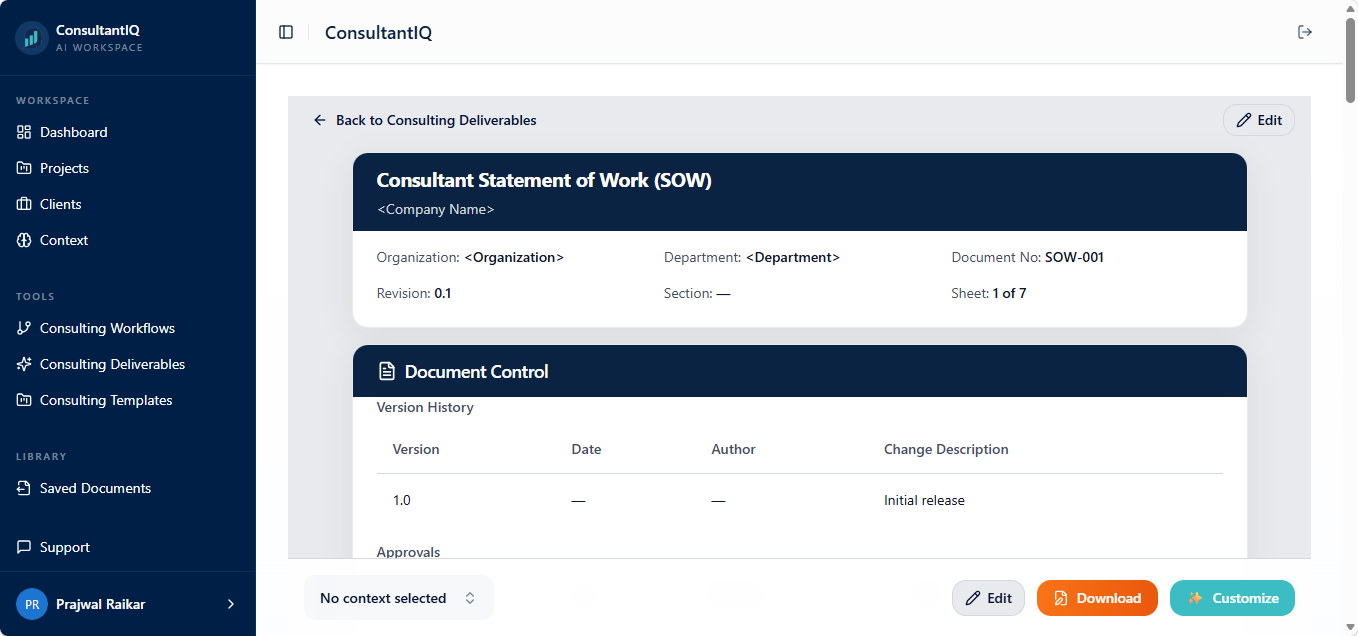Expand the Prajwal Raikar account chevron
The width and height of the screenshot is (1358, 636).
tap(231, 604)
